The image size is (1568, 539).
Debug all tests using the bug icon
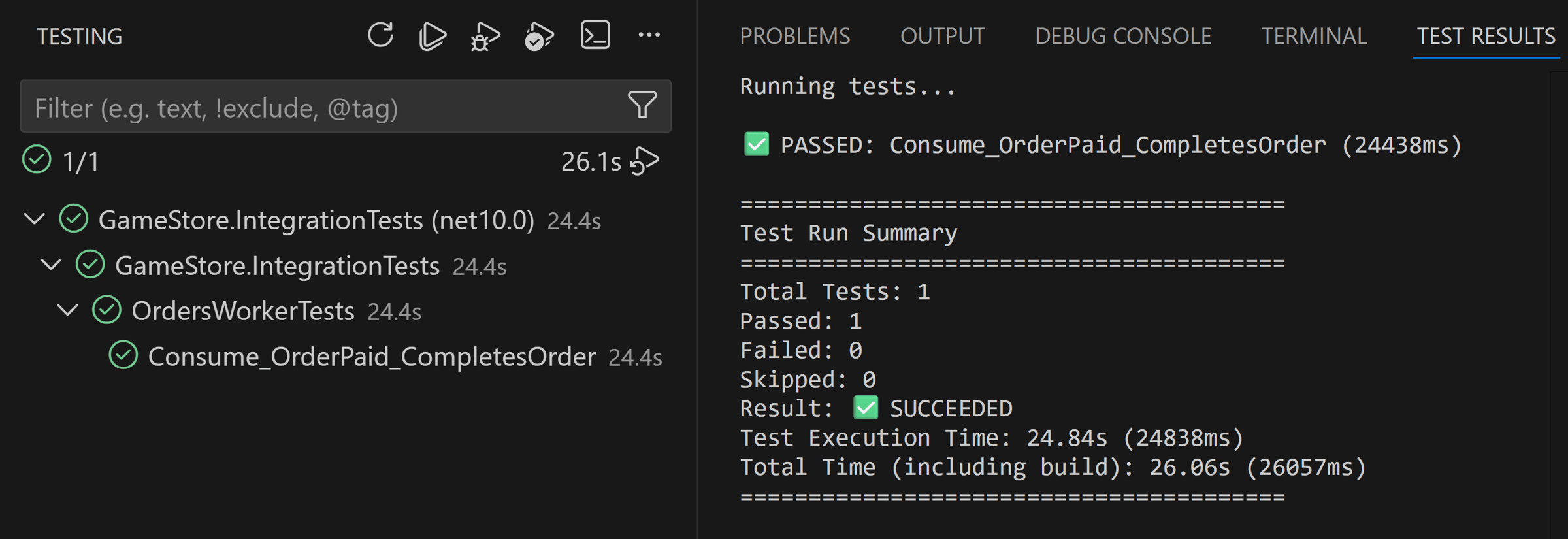(485, 36)
